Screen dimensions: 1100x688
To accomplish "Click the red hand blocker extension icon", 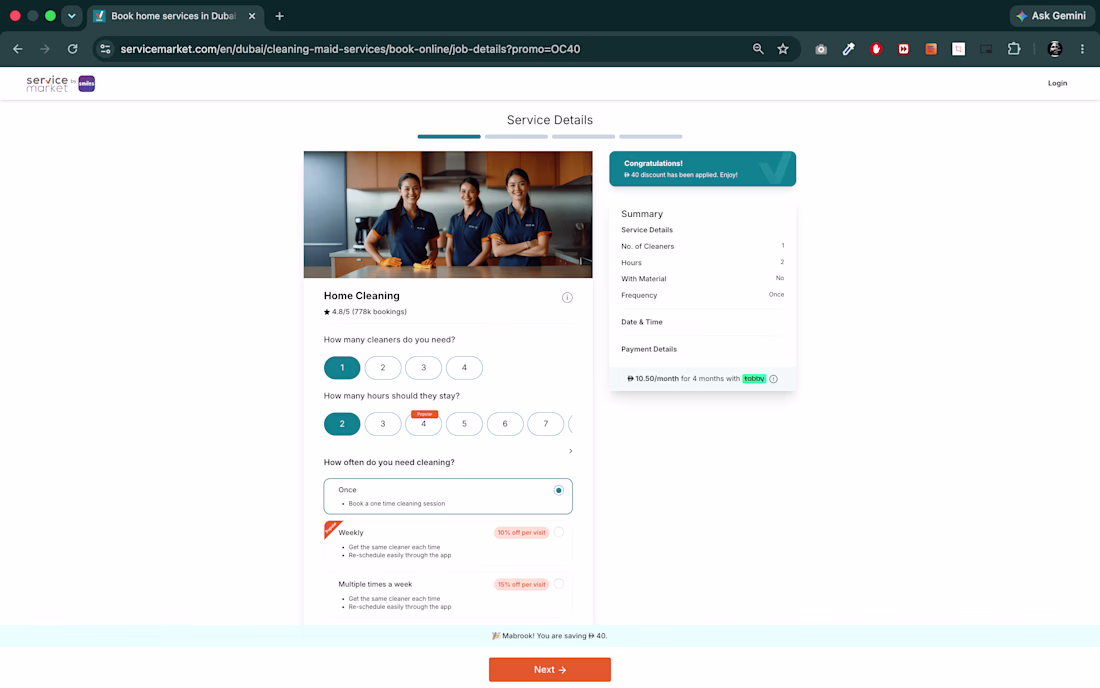I will click(x=876, y=49).
